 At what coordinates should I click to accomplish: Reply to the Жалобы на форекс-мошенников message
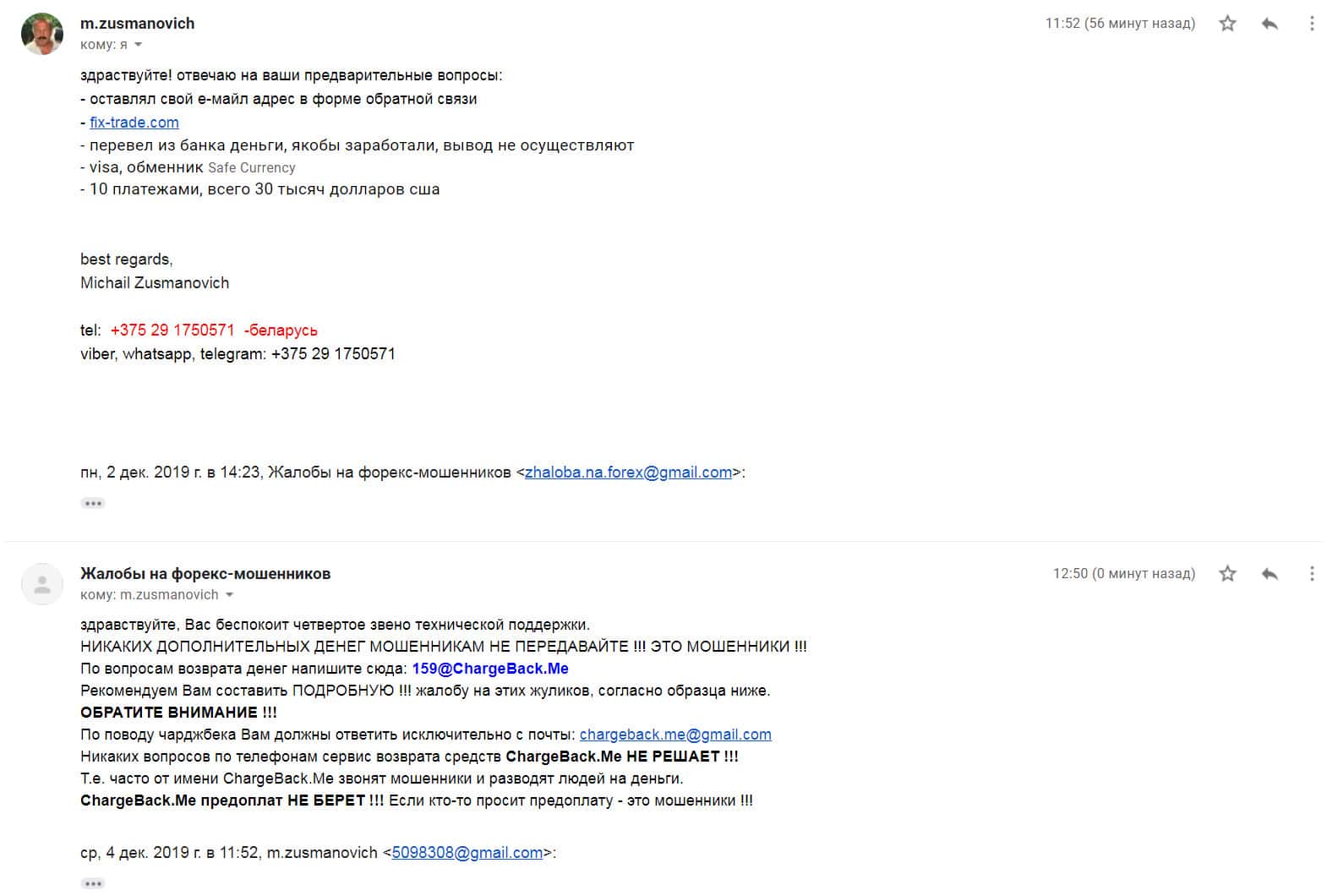[x=1270, y=574]
